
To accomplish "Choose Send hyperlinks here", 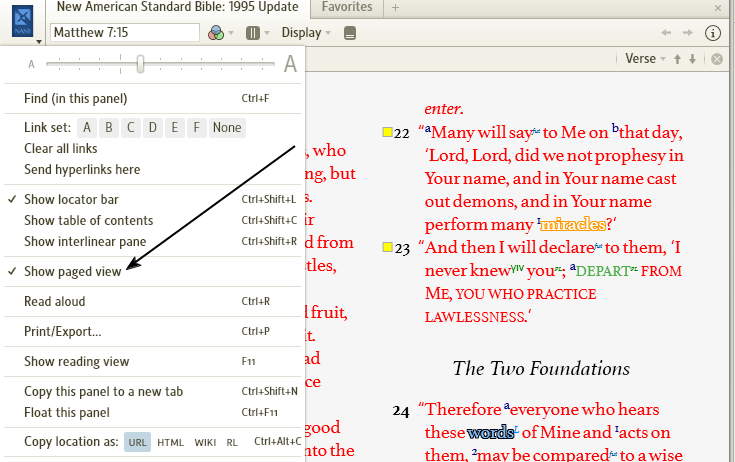I will tap(82, 170).
